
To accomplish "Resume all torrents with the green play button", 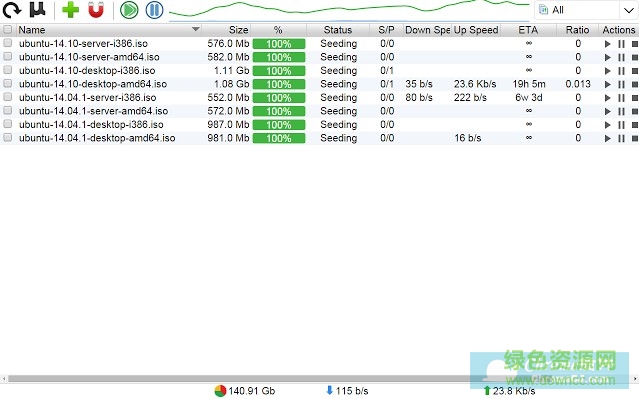I will pyautogui.click(x=129, y=10).
